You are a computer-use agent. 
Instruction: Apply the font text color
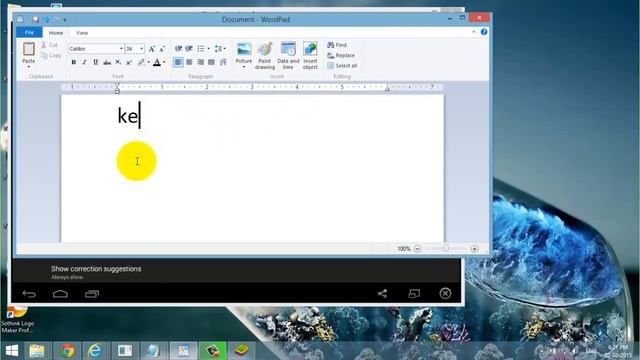pos(157,62)
